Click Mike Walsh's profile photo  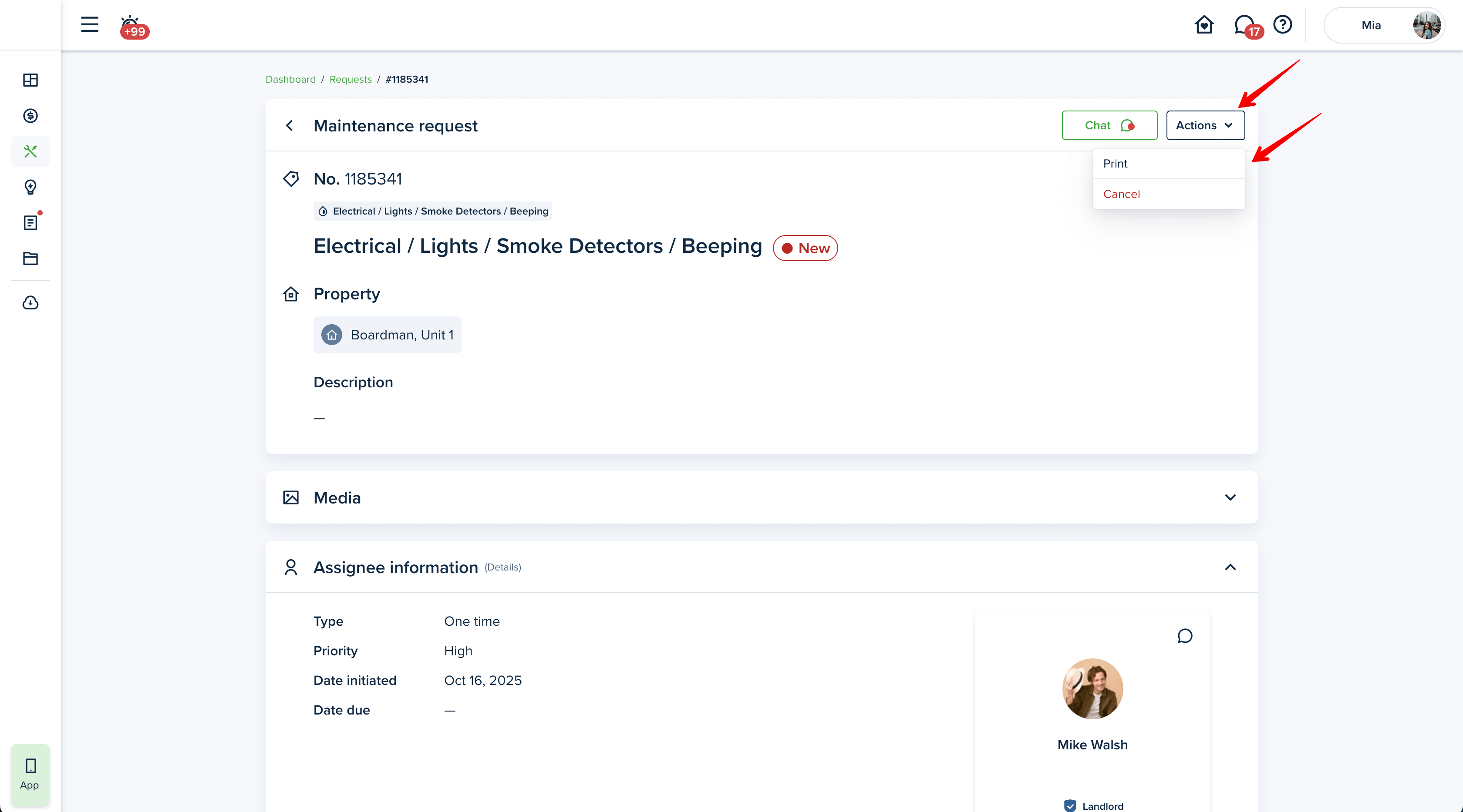(x=1092, y=688)
